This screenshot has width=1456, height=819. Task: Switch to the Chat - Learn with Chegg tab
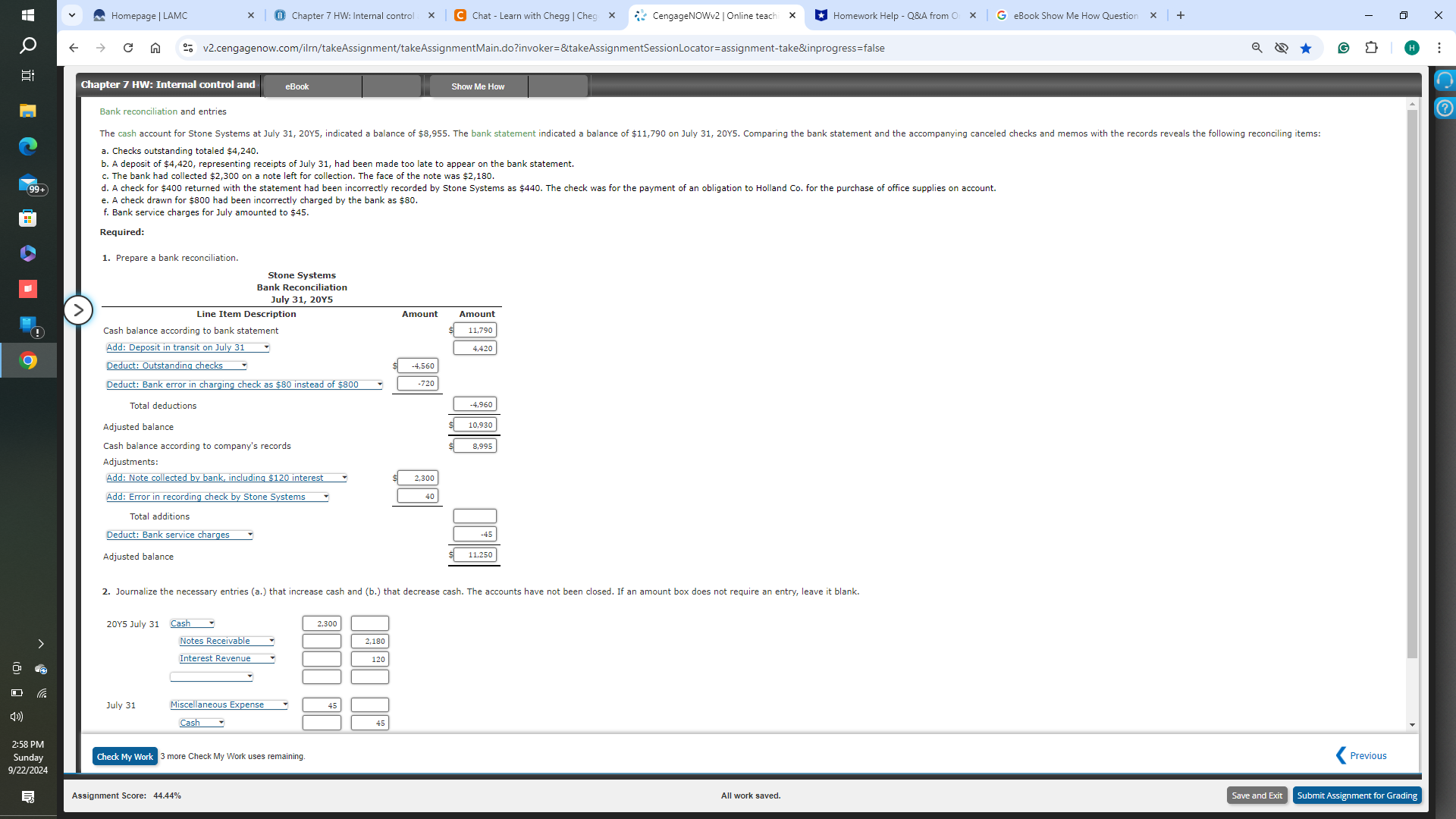[534, 15]
